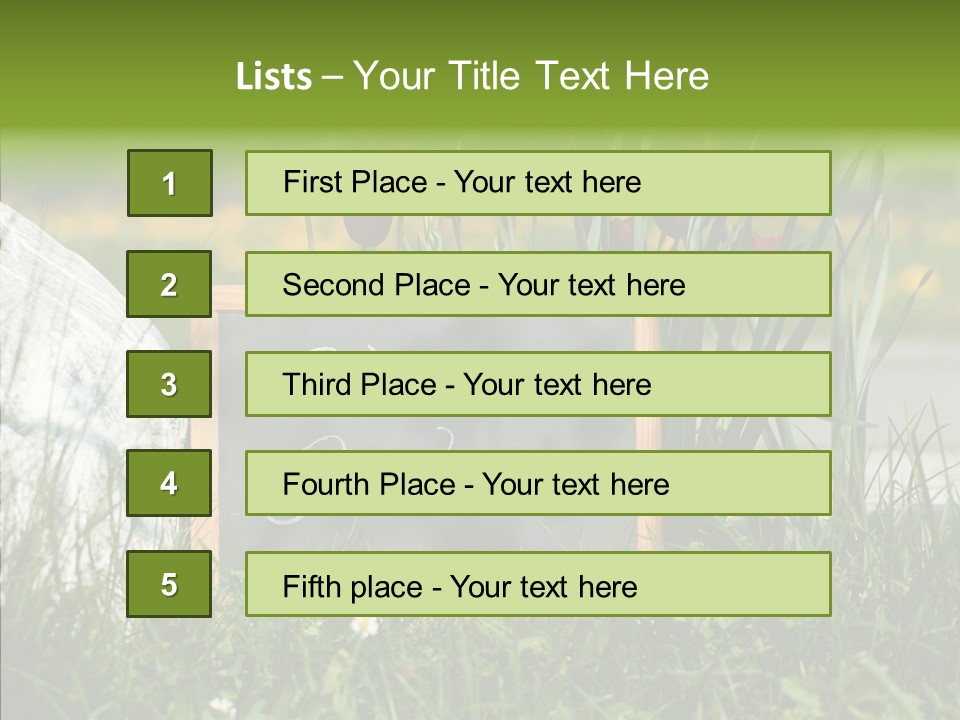960x720 pixels.
Task: Select the "Your Title Text Here" title text
Action: click(x=531, y=76)
